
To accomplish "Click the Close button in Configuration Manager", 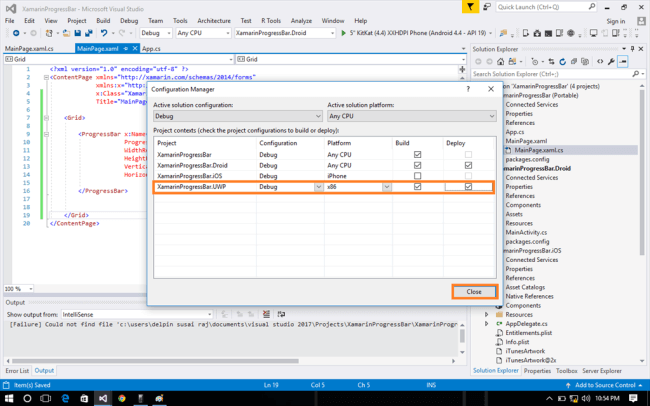I will coord(473,291).
